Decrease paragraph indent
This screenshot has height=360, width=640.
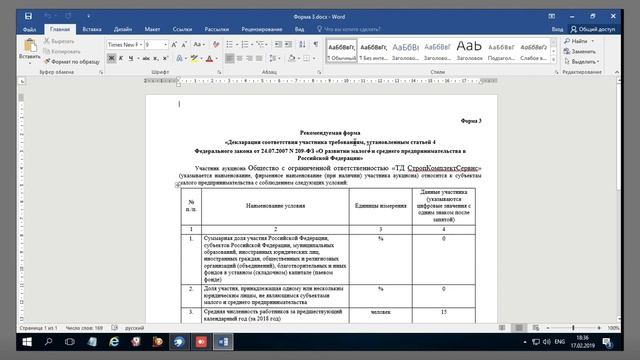click(278, 44)
